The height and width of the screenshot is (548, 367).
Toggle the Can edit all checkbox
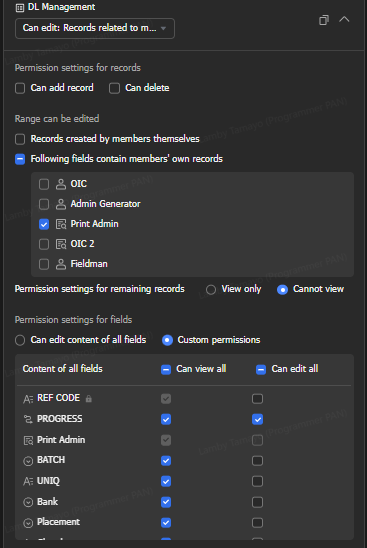click(x=261, y=369)
